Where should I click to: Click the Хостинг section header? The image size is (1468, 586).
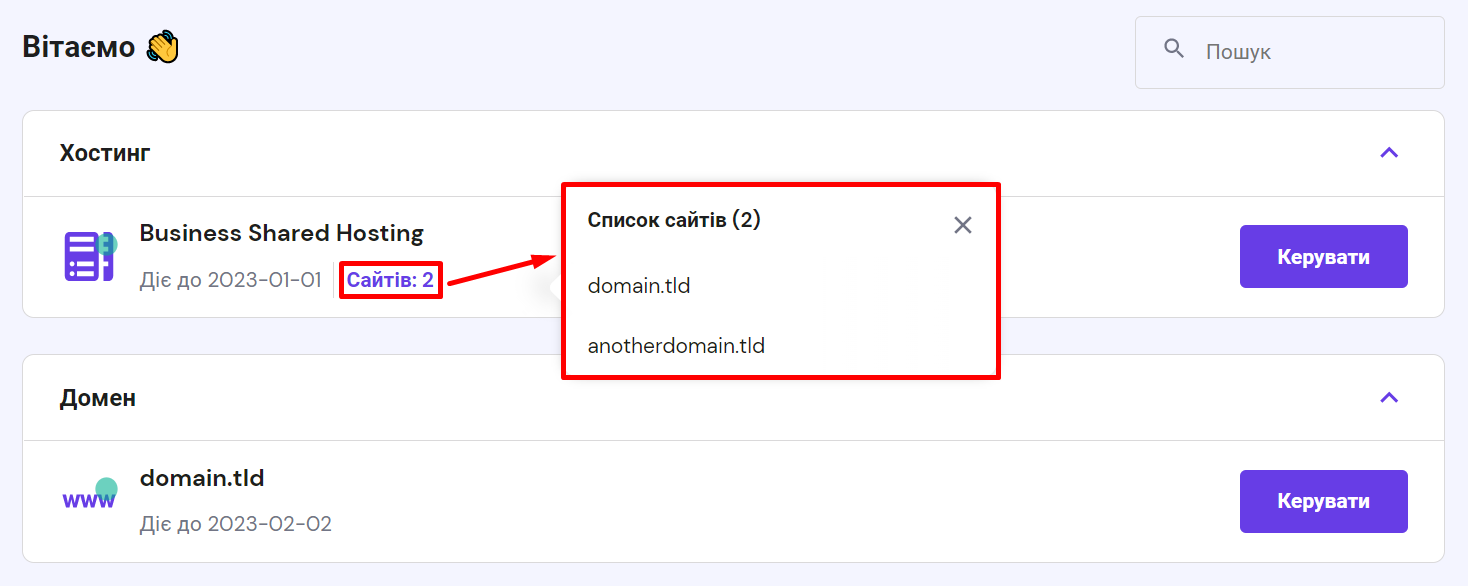(x=105, y=153)
